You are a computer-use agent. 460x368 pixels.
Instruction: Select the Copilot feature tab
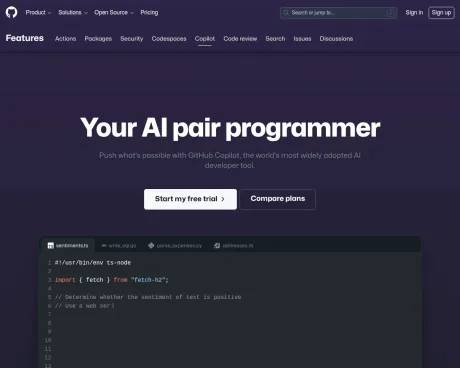tap(205, 39)
